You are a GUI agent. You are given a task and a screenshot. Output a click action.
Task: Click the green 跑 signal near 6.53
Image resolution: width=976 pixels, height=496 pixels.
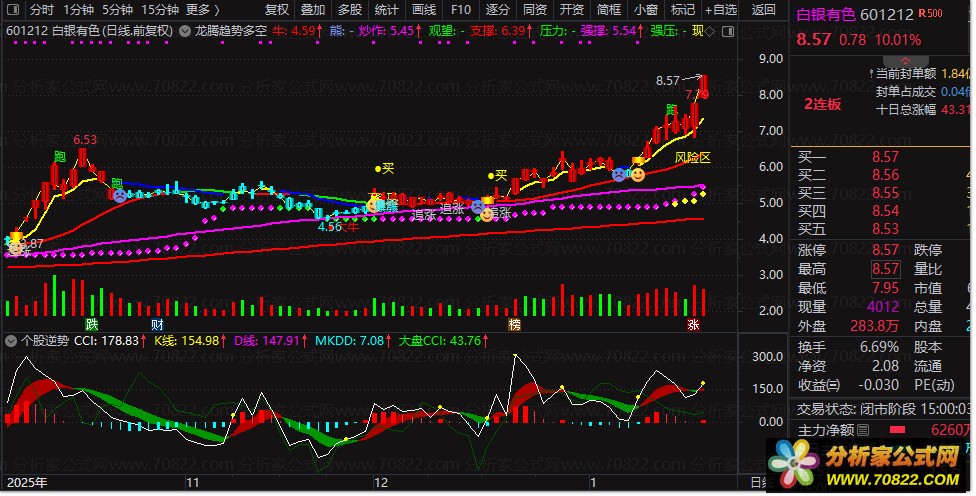60,156
